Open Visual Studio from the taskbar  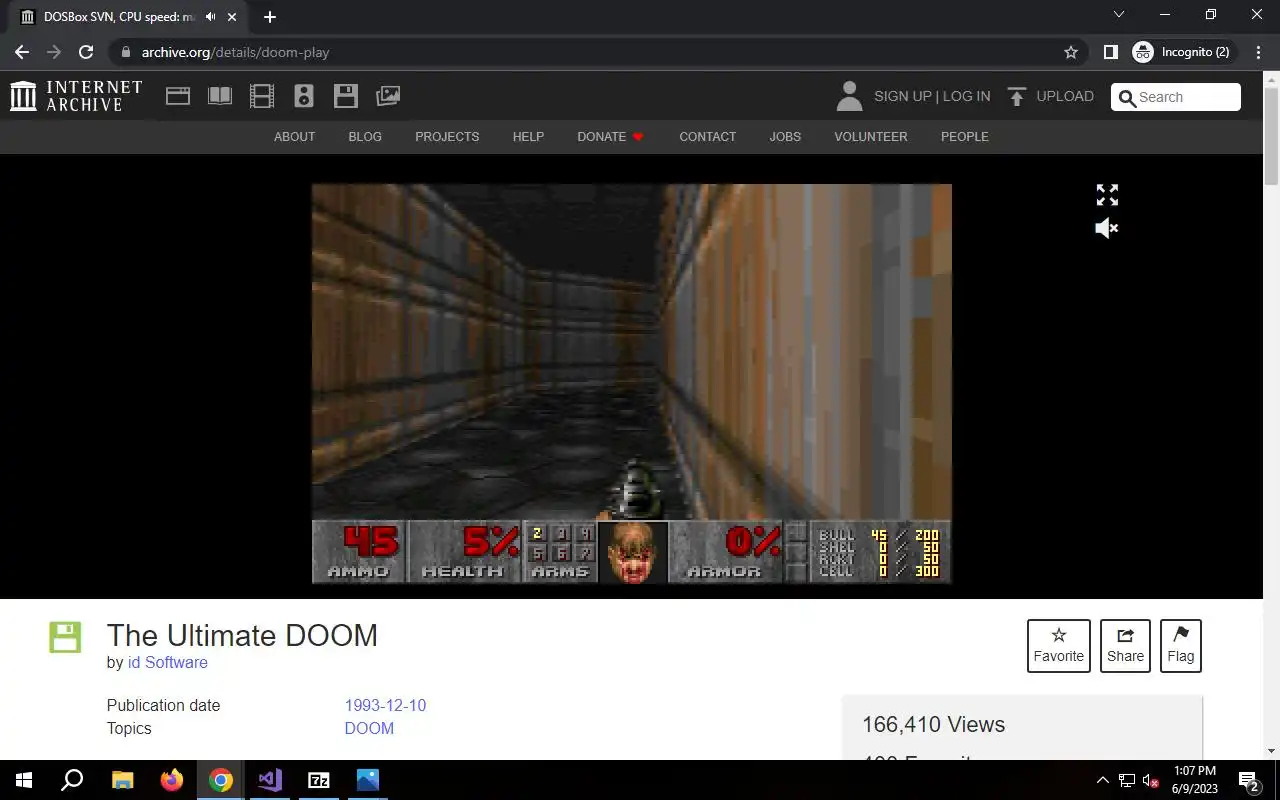pos(270,780)
